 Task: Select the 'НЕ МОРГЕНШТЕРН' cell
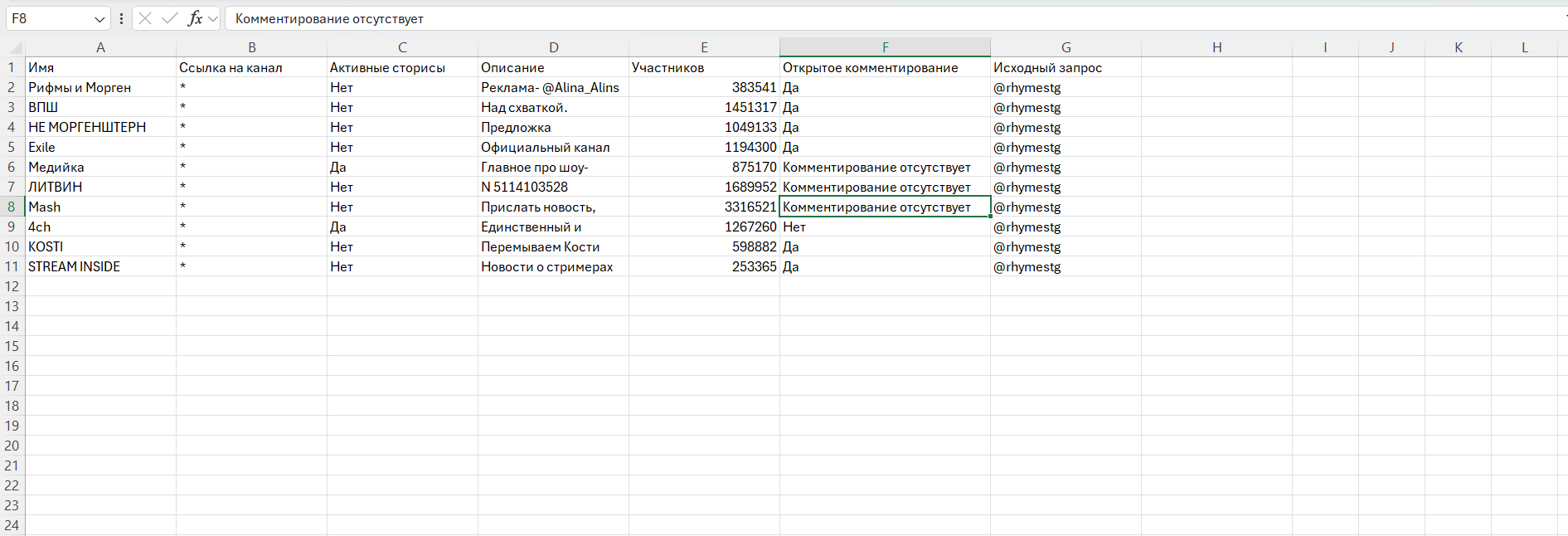100,127
